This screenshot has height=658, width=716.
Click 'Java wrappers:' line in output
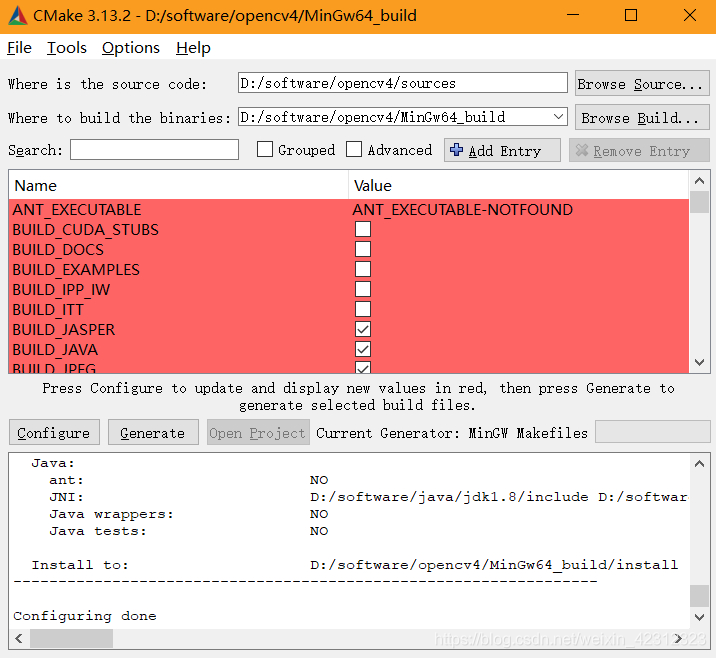[x=111, y=514]
